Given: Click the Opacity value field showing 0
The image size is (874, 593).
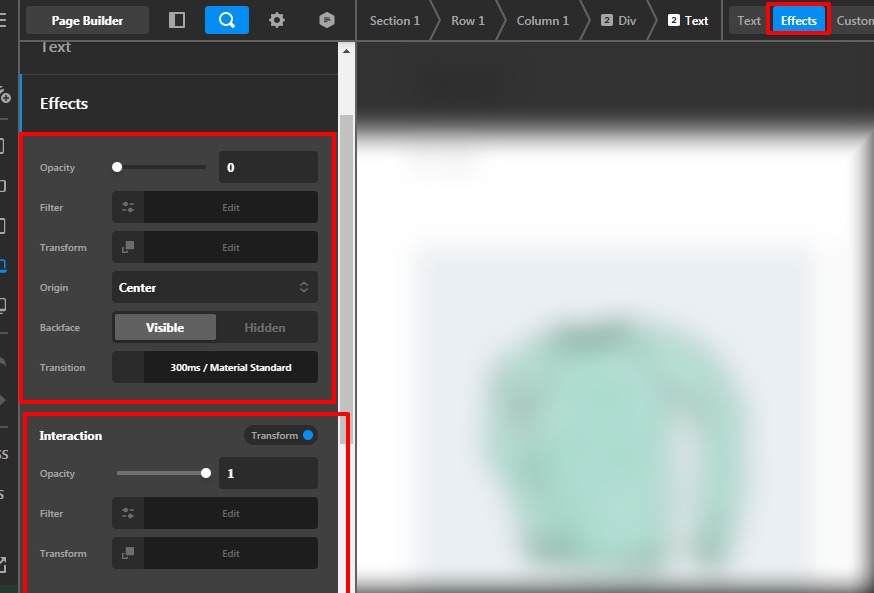Looking at the screenshot, I should tap(267, 167).
